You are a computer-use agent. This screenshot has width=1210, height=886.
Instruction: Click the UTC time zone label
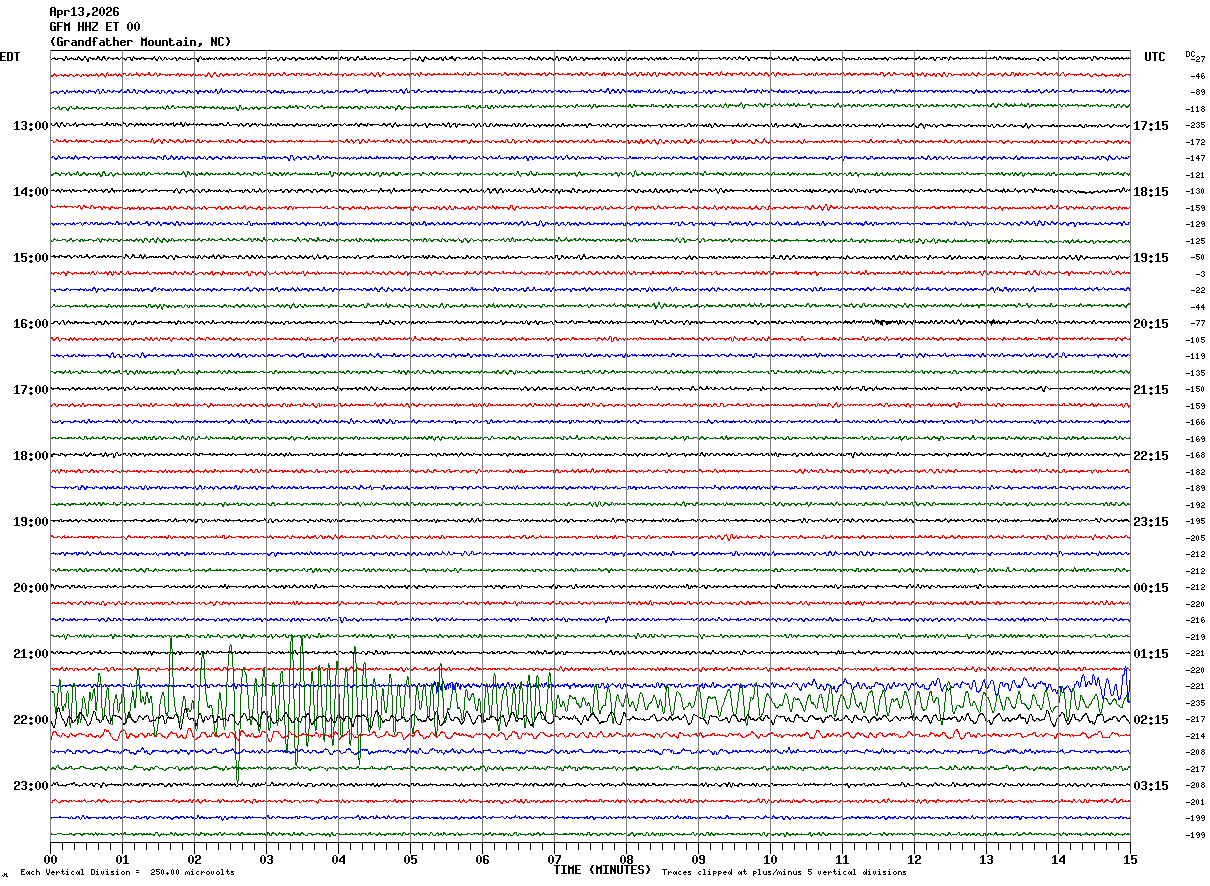tap(1155, 57)
